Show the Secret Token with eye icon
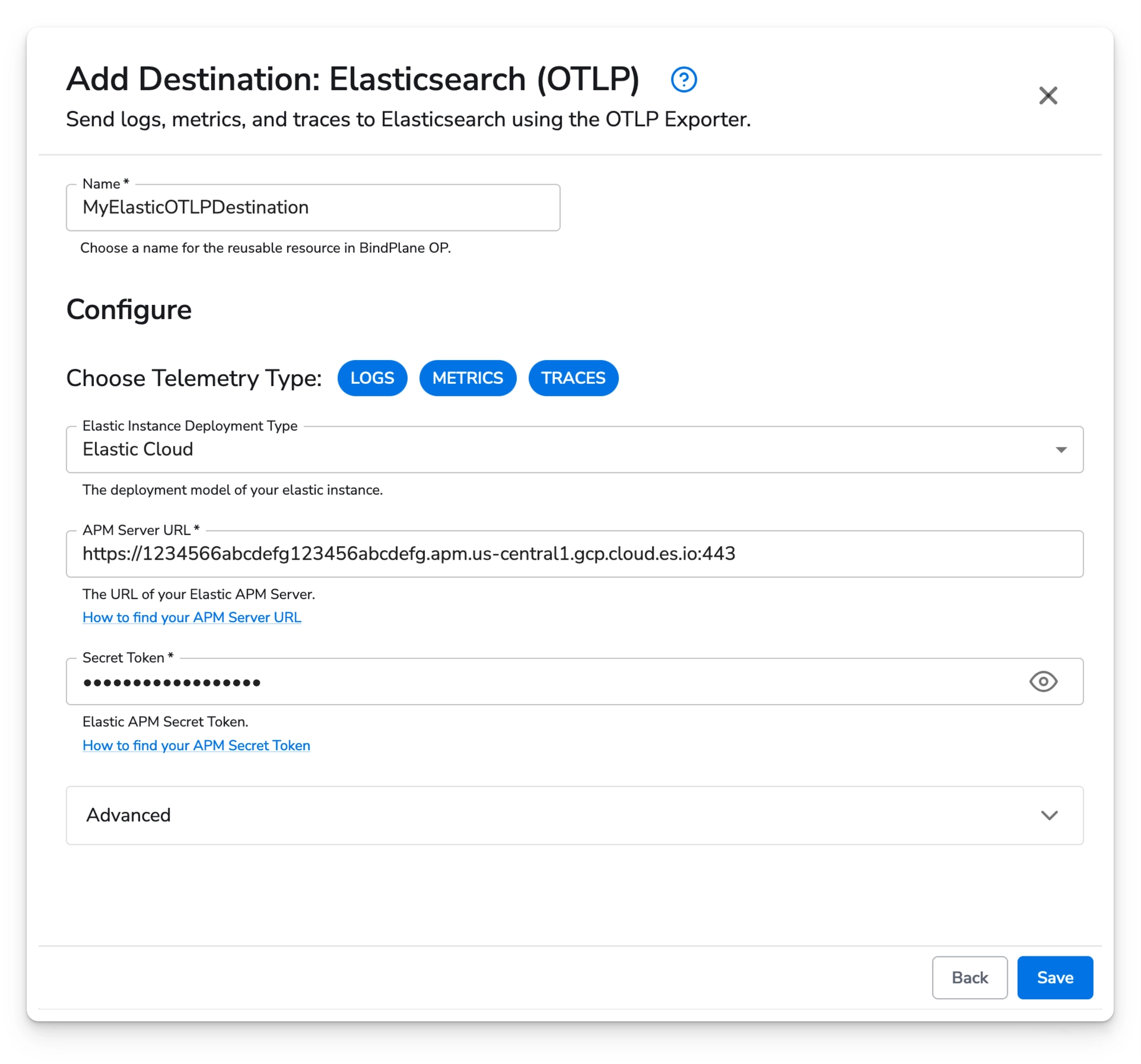Viewport: 1141px width, 1064px height. (x=1043, y=681)
